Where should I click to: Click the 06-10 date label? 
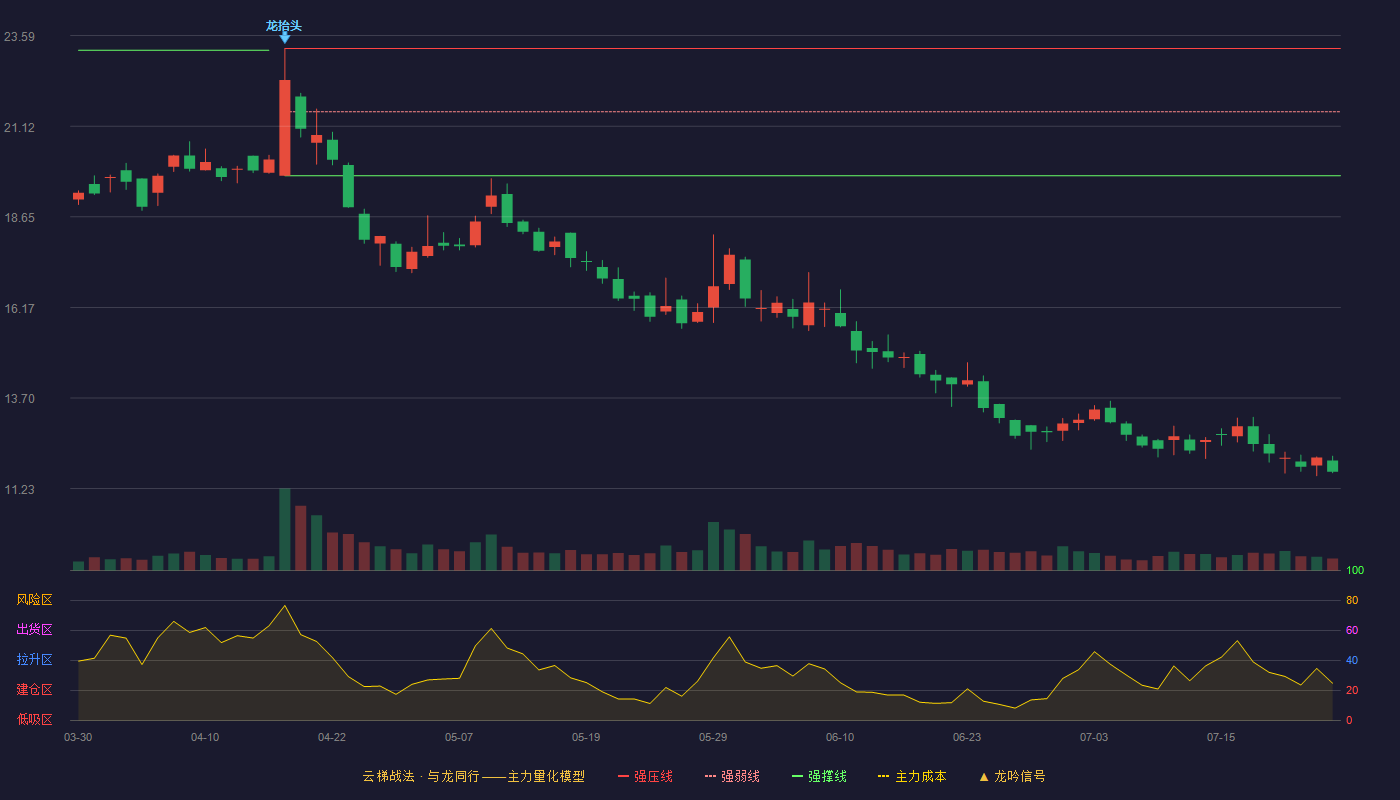click(840, 737)
